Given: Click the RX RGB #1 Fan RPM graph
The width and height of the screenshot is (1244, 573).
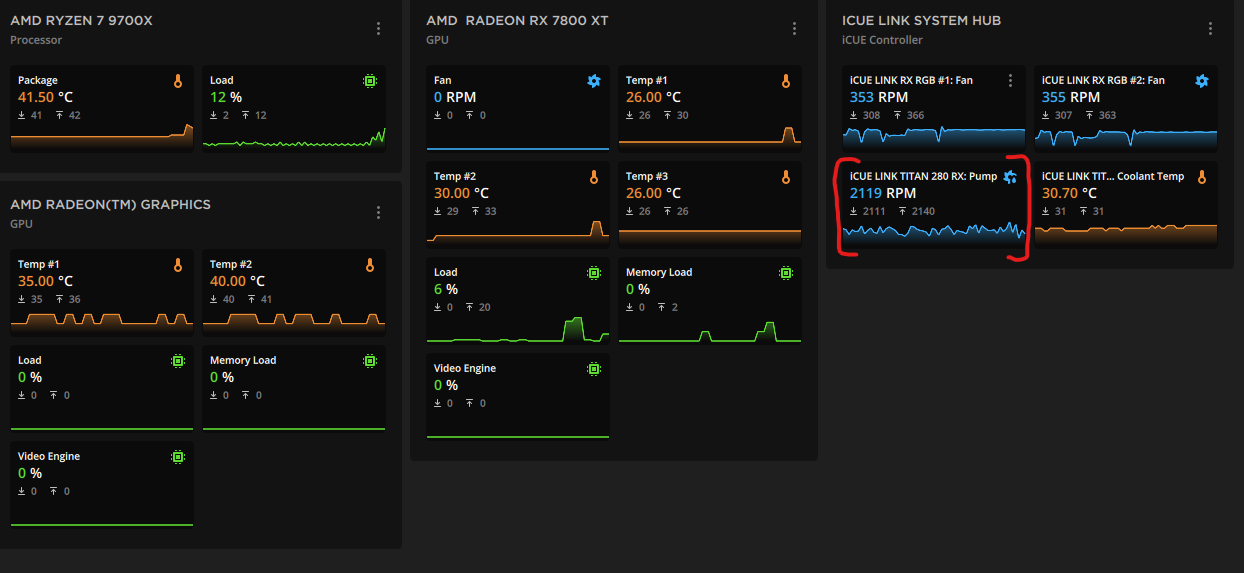Looking at the screenshot, I should pyautogui.click(x=934, y=137).
